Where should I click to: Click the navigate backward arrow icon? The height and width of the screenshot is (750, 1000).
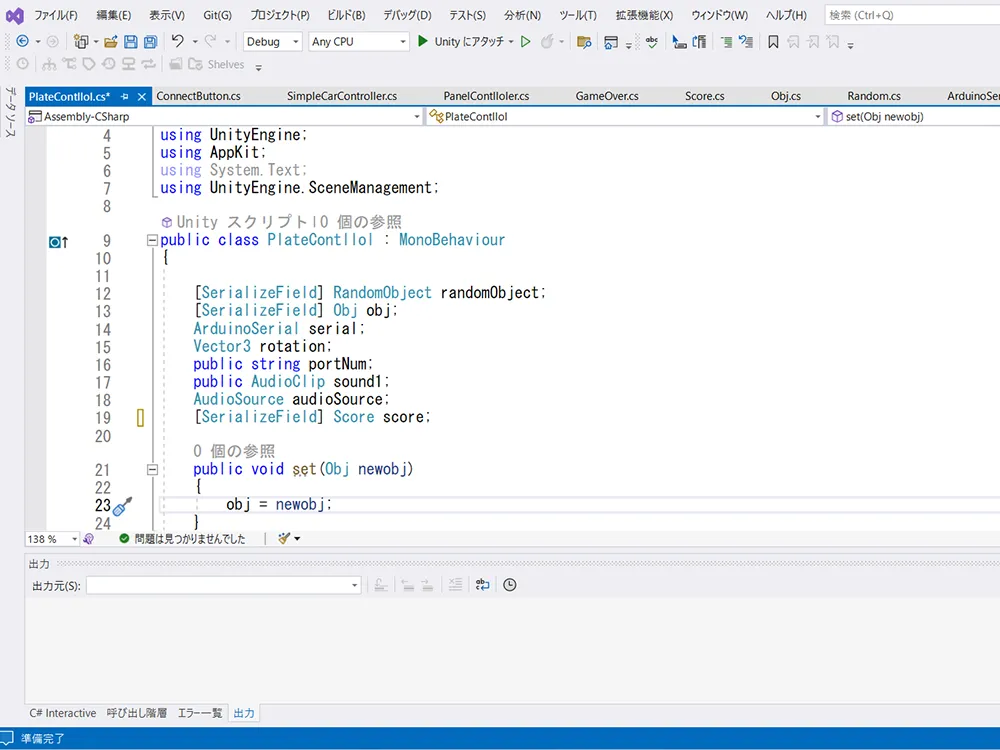(22, 41)
